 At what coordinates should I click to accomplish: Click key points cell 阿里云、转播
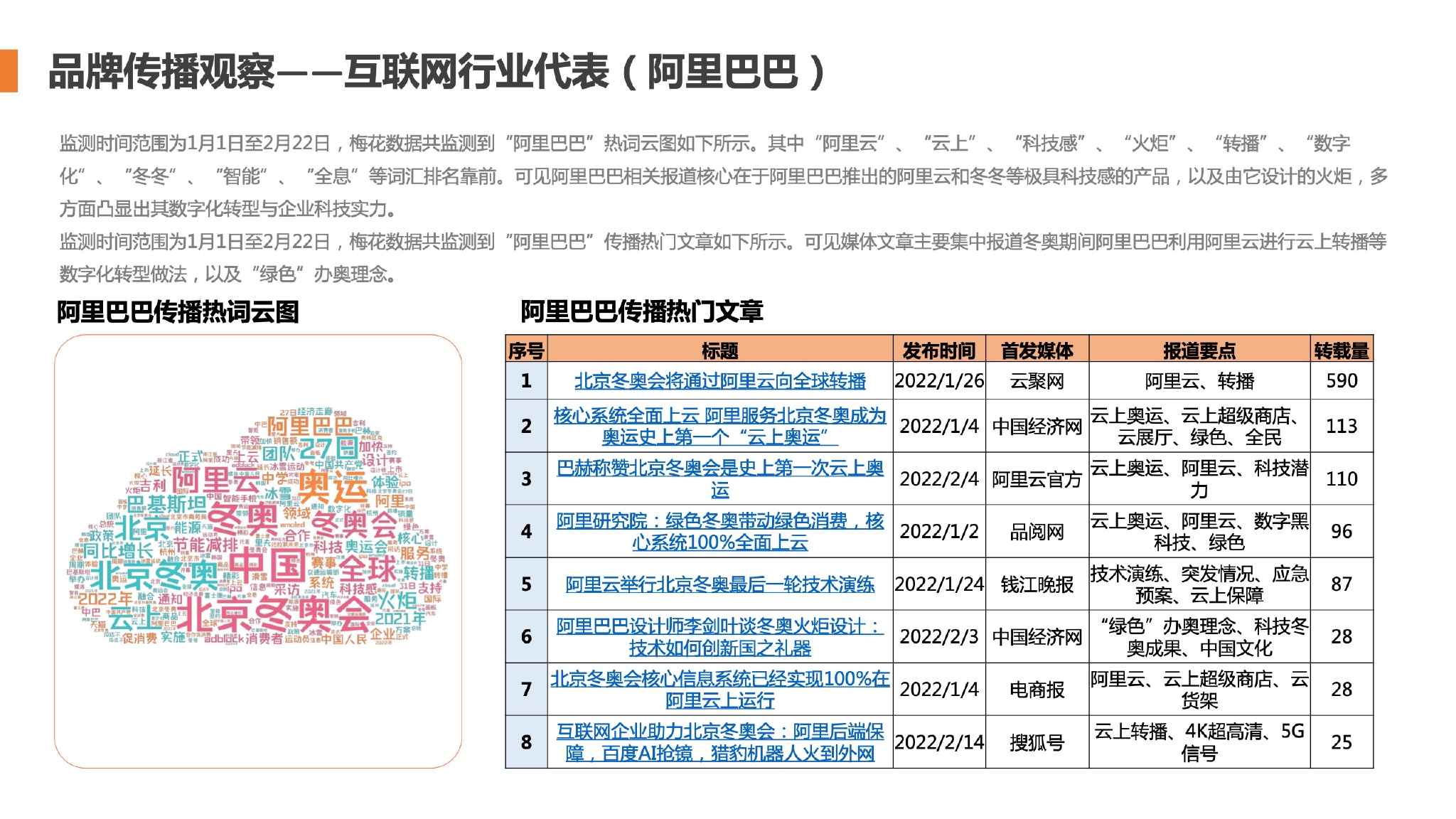tap(1199, 381)
